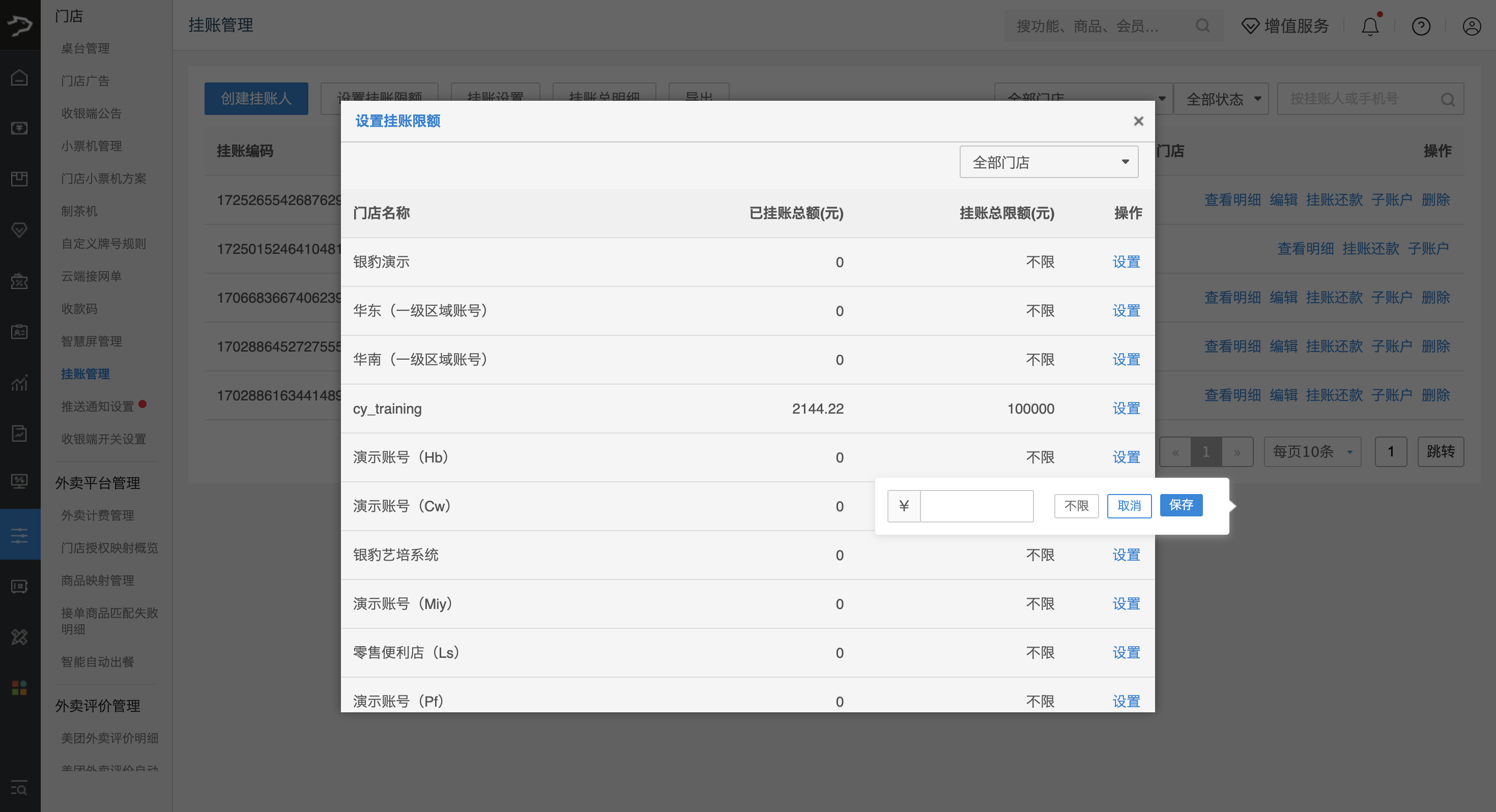
Task: Select the cashier/payment icon in sidebar
Action: point(19,128)
